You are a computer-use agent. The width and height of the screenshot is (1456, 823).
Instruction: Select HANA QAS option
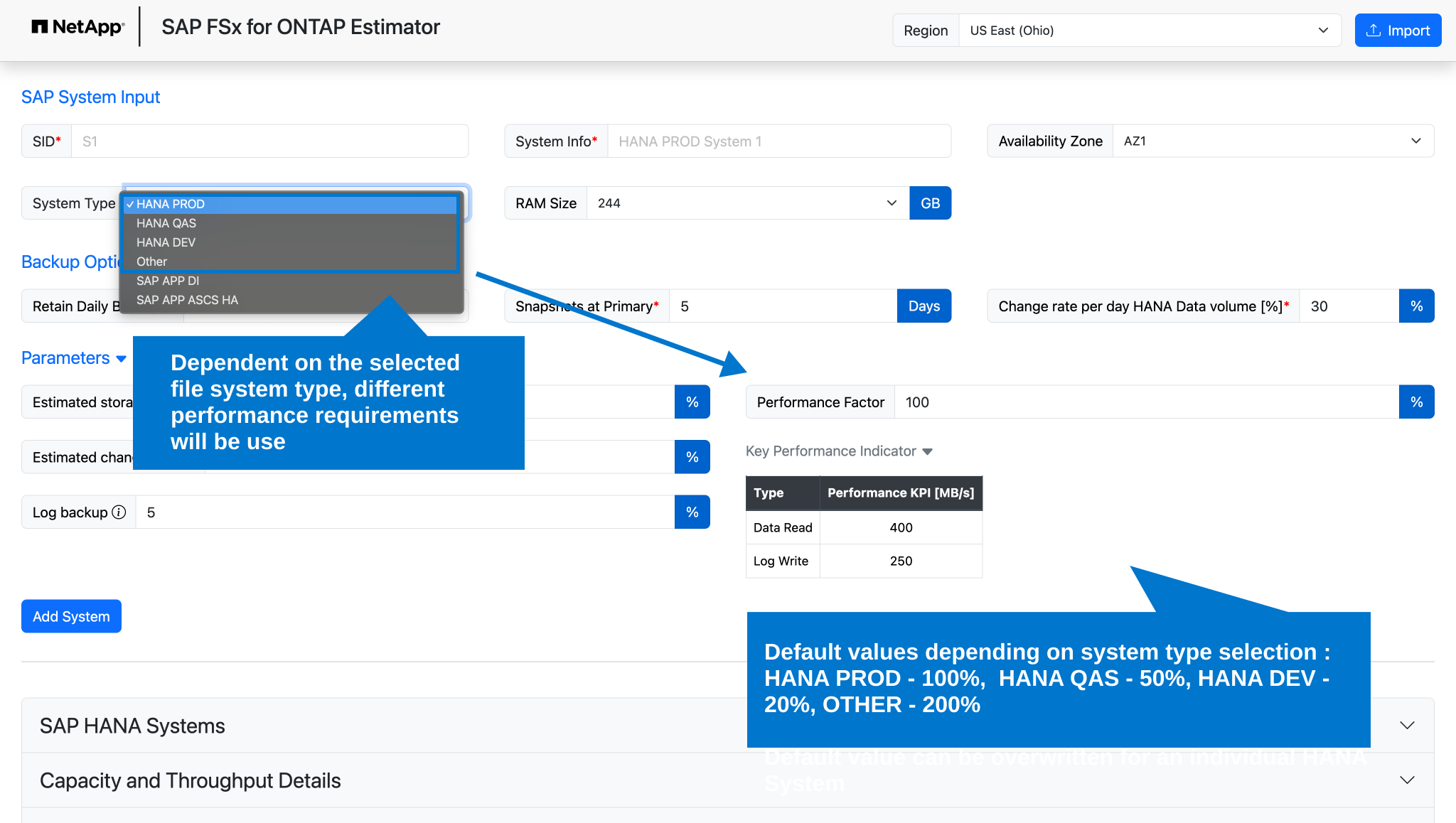(x=291, y=223)
